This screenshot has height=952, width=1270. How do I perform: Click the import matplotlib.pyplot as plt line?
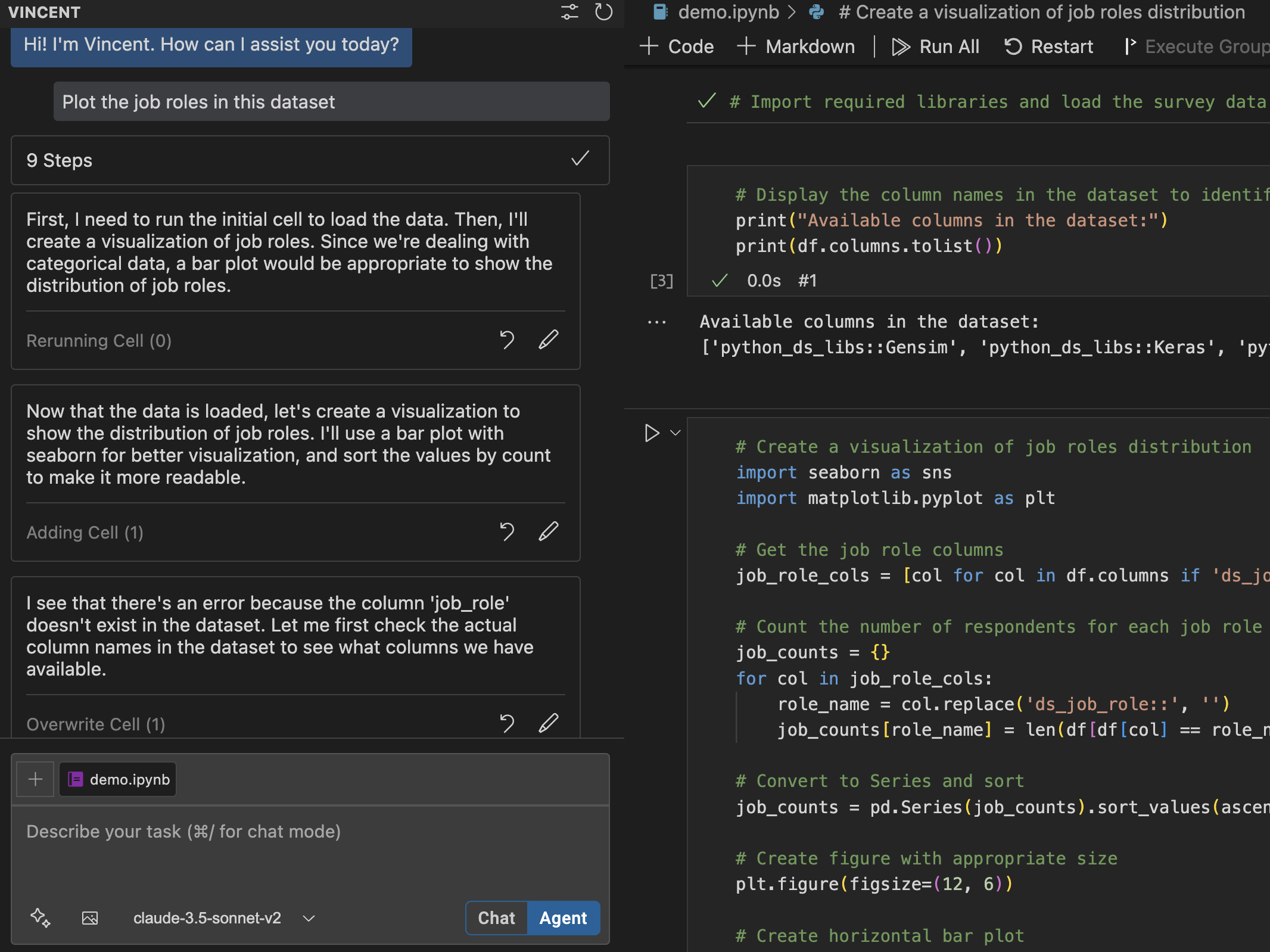tap(895, 498)
